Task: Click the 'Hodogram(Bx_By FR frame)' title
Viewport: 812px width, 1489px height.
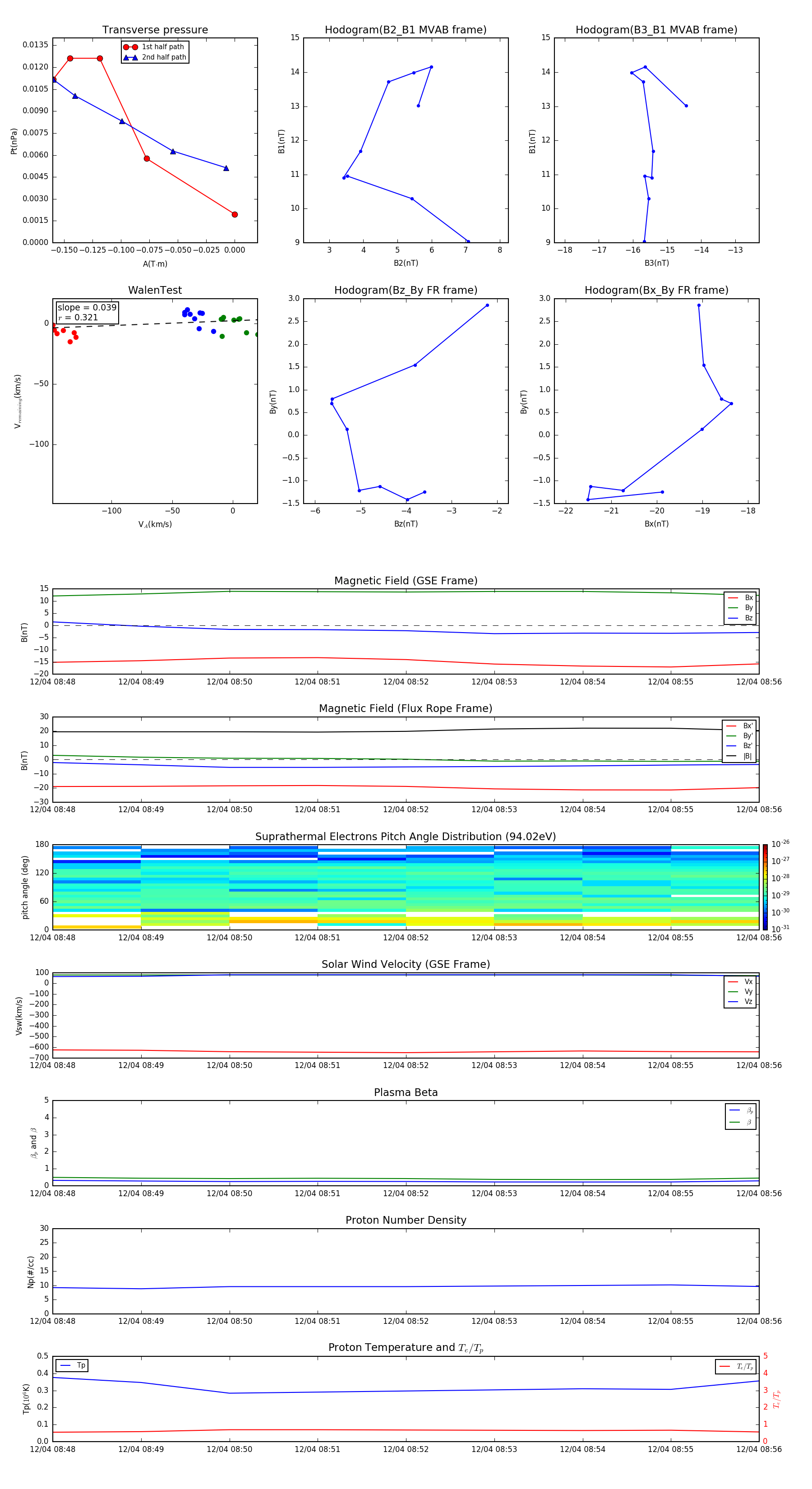Action: click(x=656, y=290)
